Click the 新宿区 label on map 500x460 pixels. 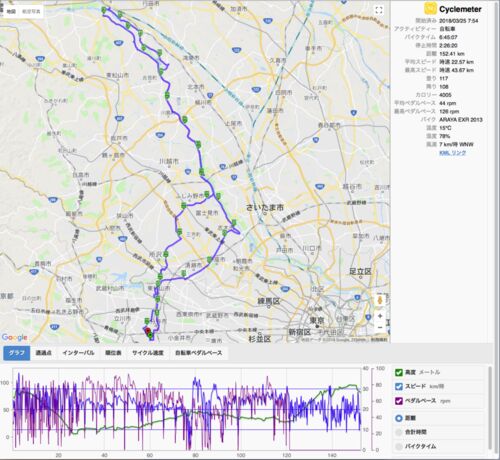(x=300, y=332)
